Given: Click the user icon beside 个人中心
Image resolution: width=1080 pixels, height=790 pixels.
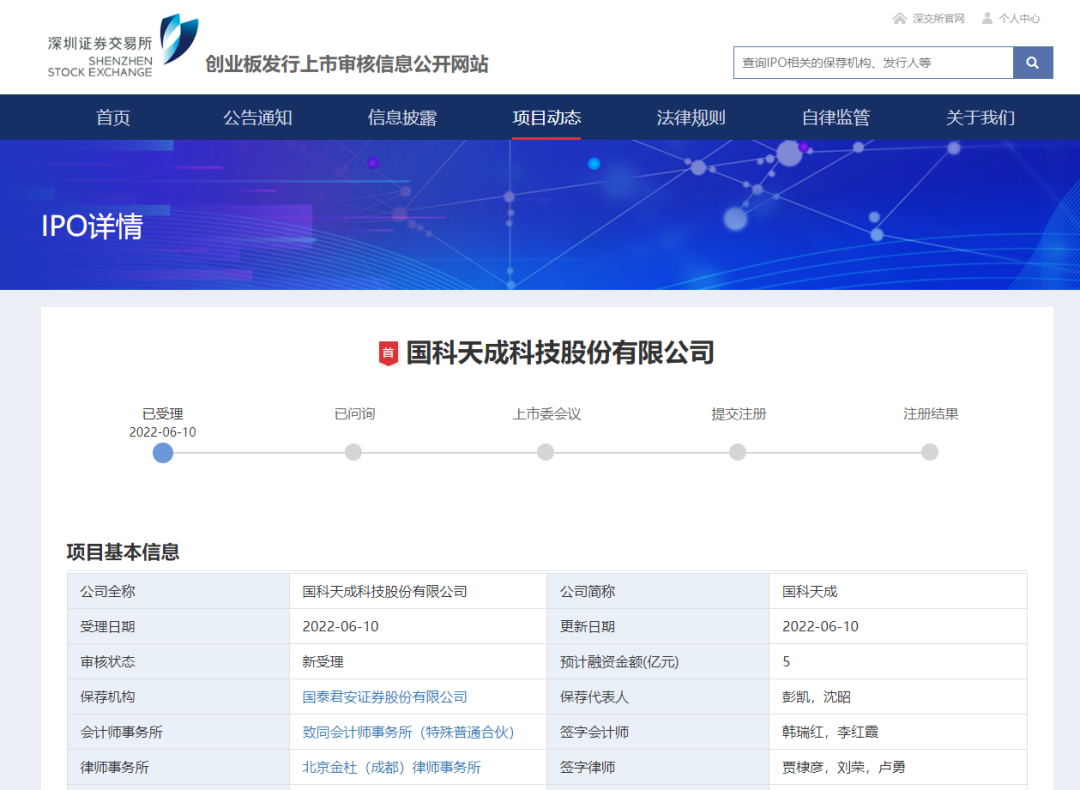Looking at the screenshot, I should (987, 18).
